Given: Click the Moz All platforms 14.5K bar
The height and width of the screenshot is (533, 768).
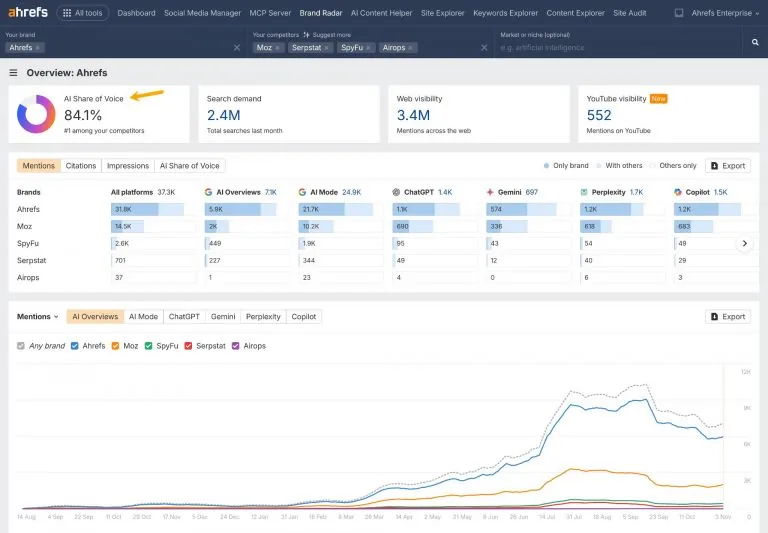Looking at the screenshot, I should (x=127, y=226).
